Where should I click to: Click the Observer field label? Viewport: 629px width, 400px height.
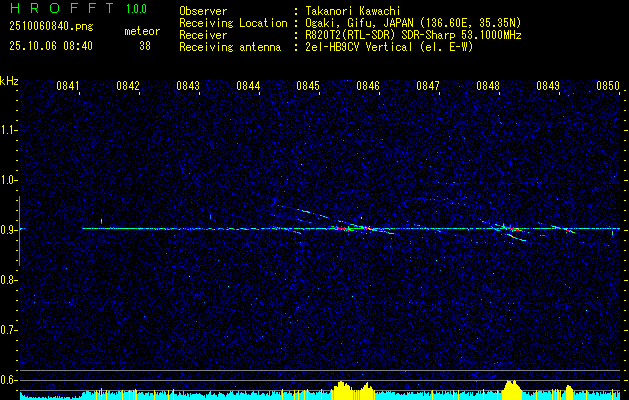click(203, 11)
